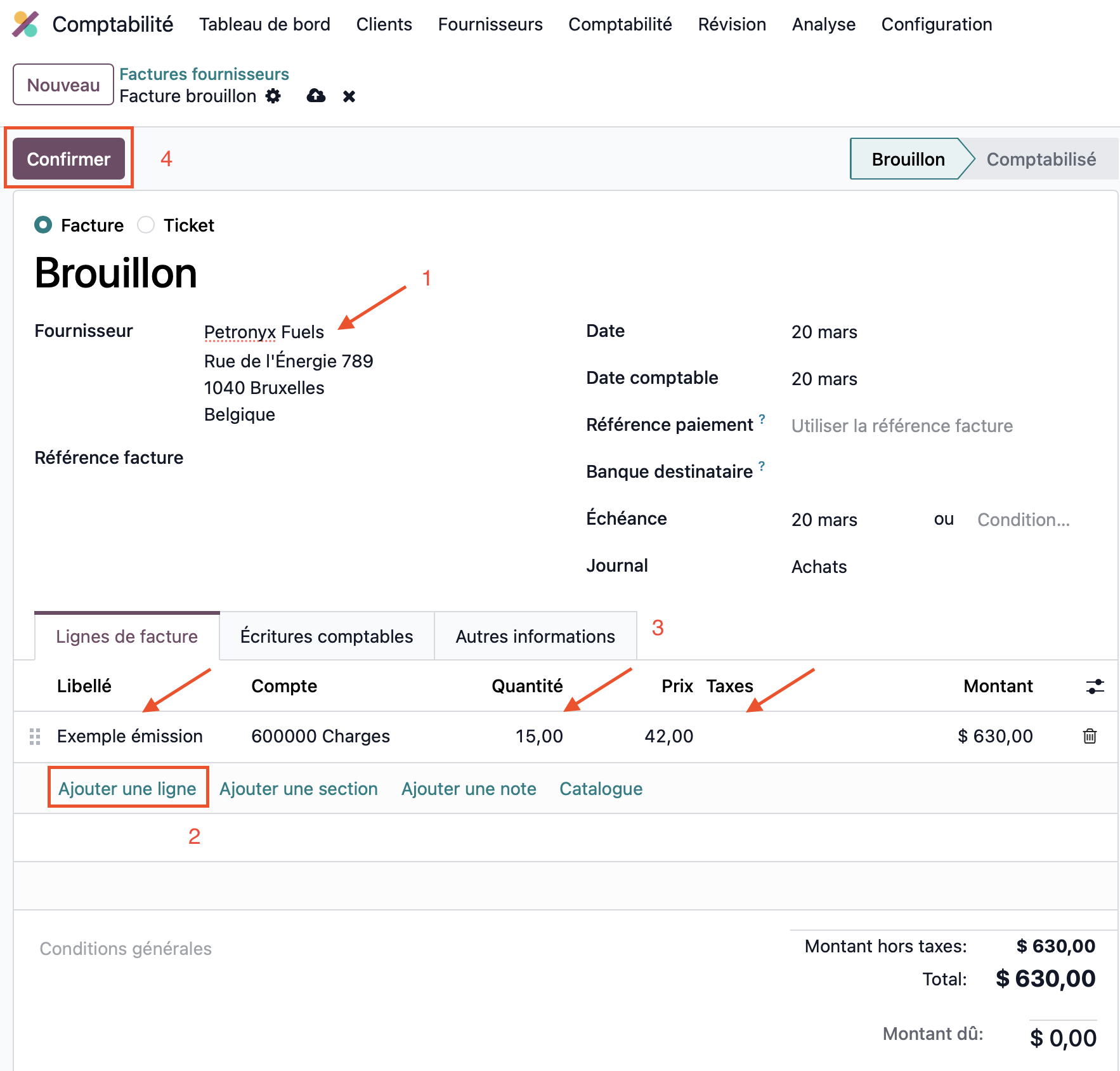Open the Catalogue link
Image resolution: width=1120 pixels, height=1071 pixels.
pyautogui.click(x=601, y=789)
